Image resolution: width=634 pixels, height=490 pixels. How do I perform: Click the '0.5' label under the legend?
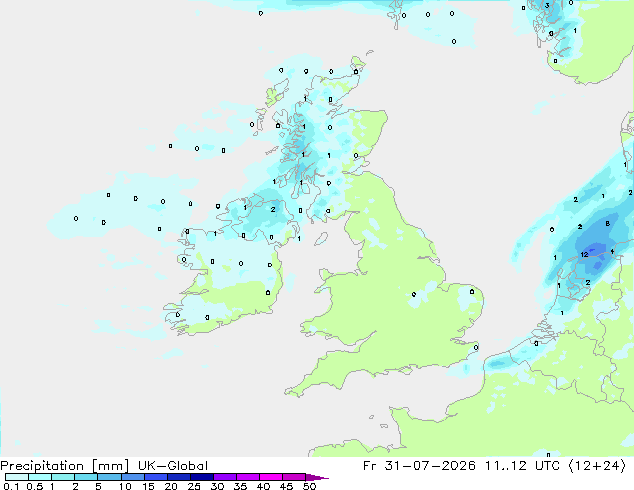(35, 486)
